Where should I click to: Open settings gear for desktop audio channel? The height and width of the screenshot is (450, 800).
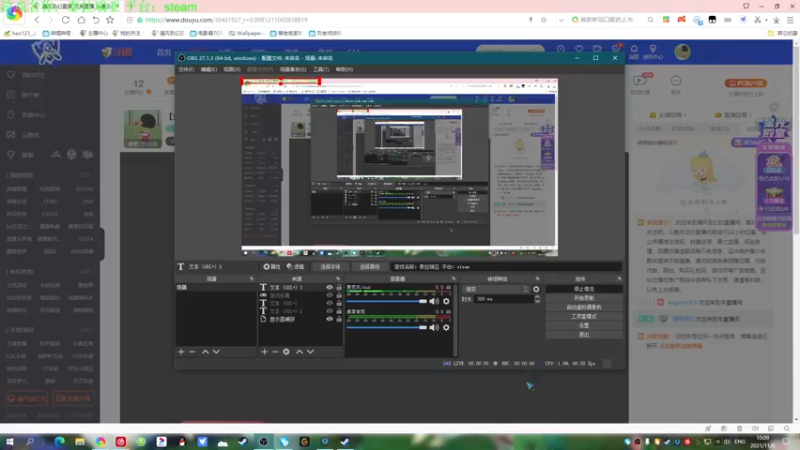tap(446, 328)
